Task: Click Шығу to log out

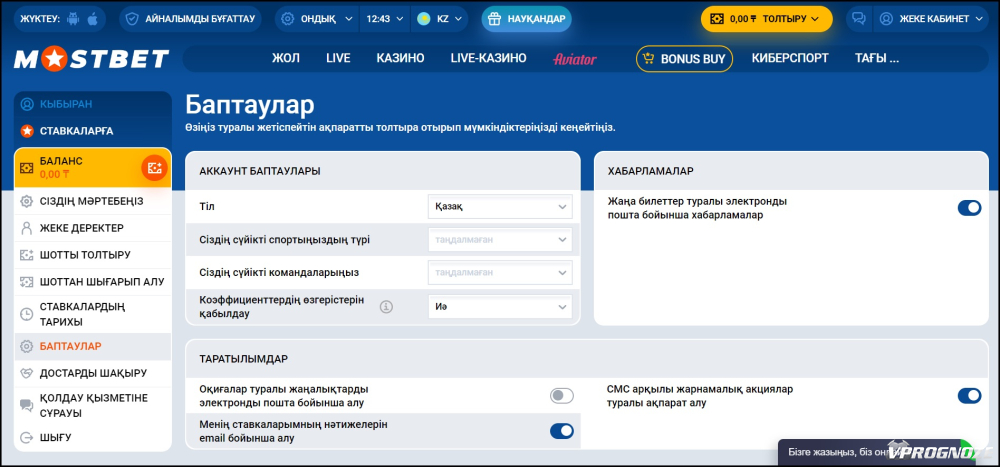Action: tap(92, 438)
